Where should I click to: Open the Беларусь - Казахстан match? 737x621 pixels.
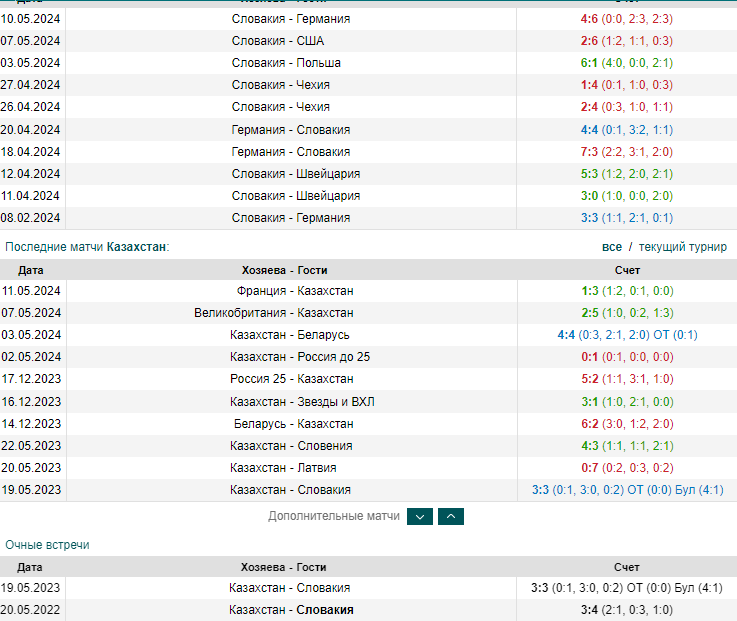point(294,424)
